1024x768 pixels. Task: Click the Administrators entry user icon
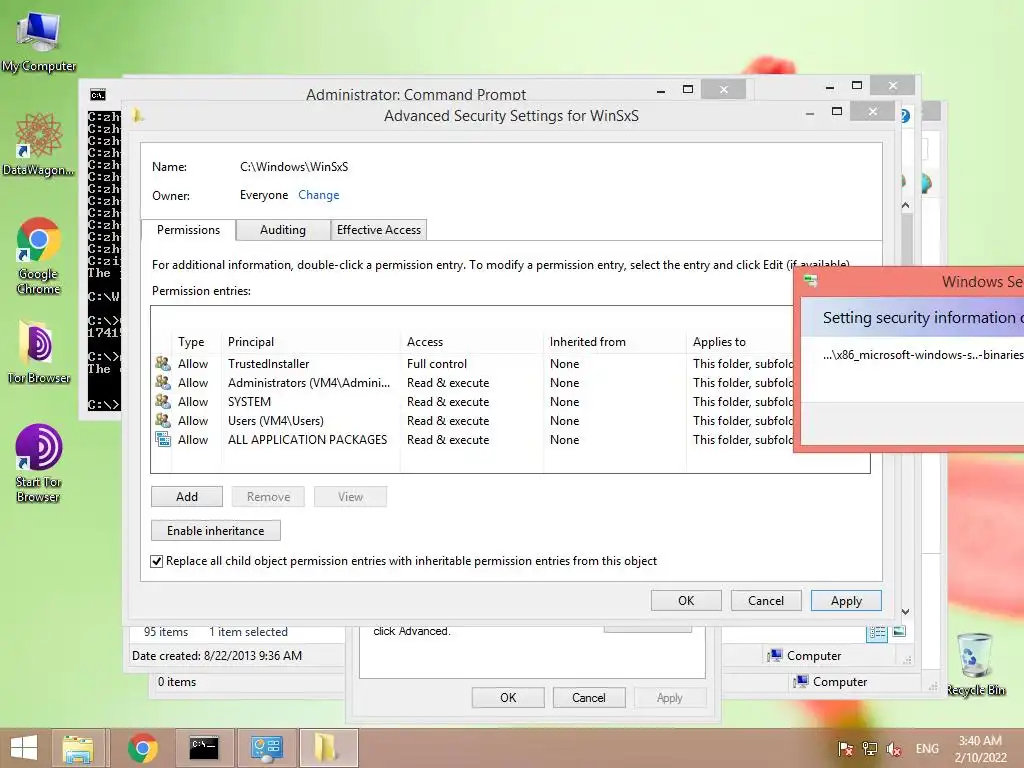pos(163,382)
